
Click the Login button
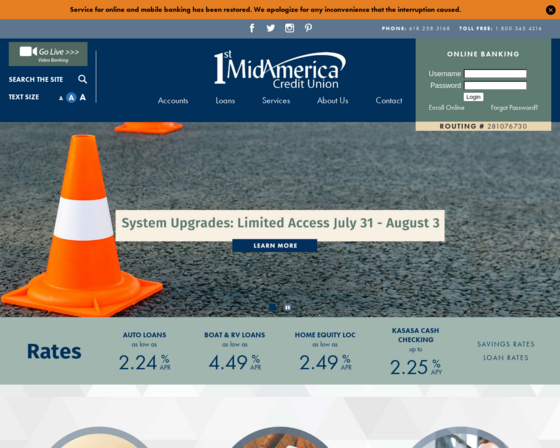[473, 97]
